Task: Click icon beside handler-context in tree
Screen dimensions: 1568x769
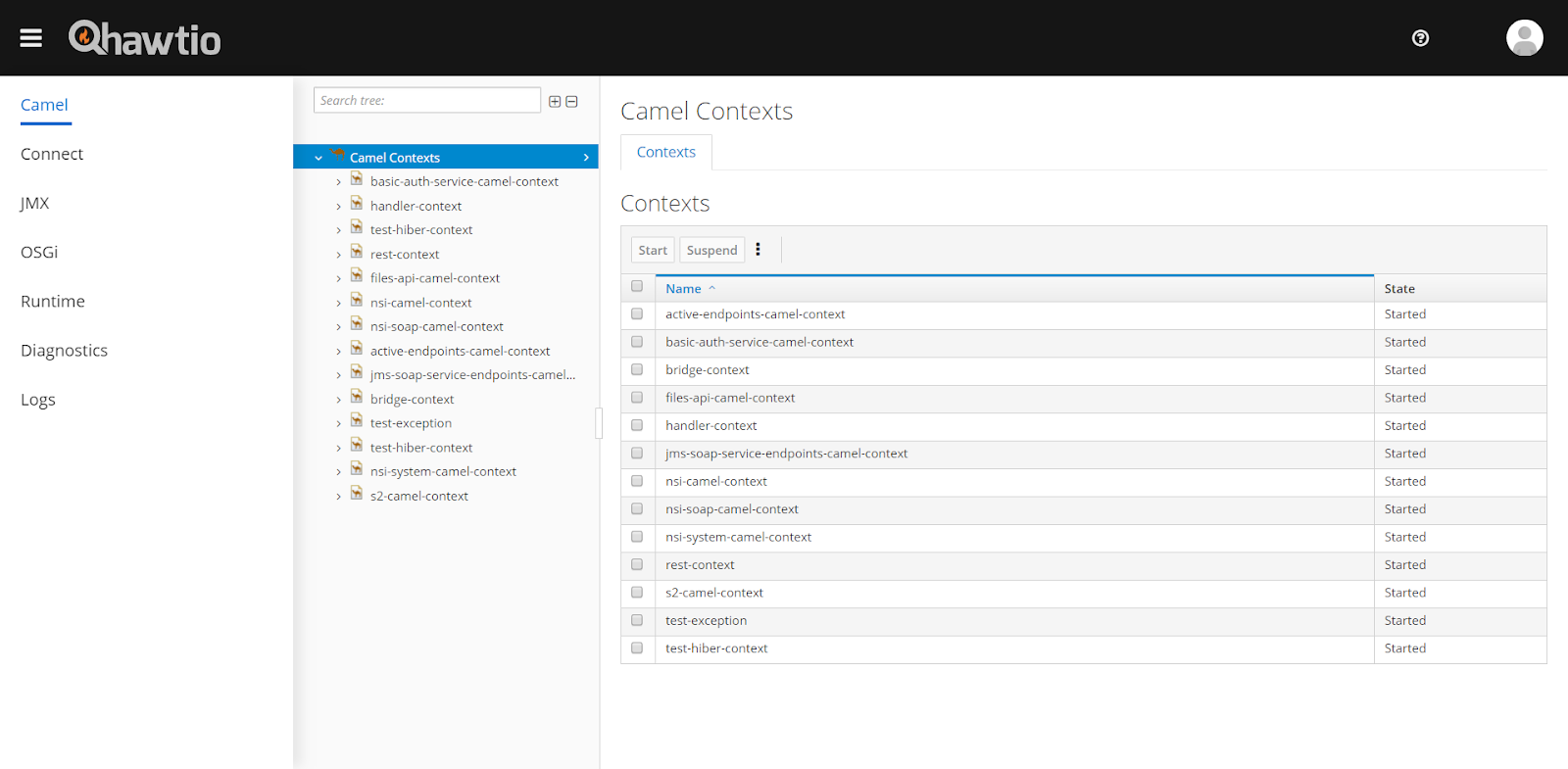Action: pyautogui.click(x=357, y=204)
